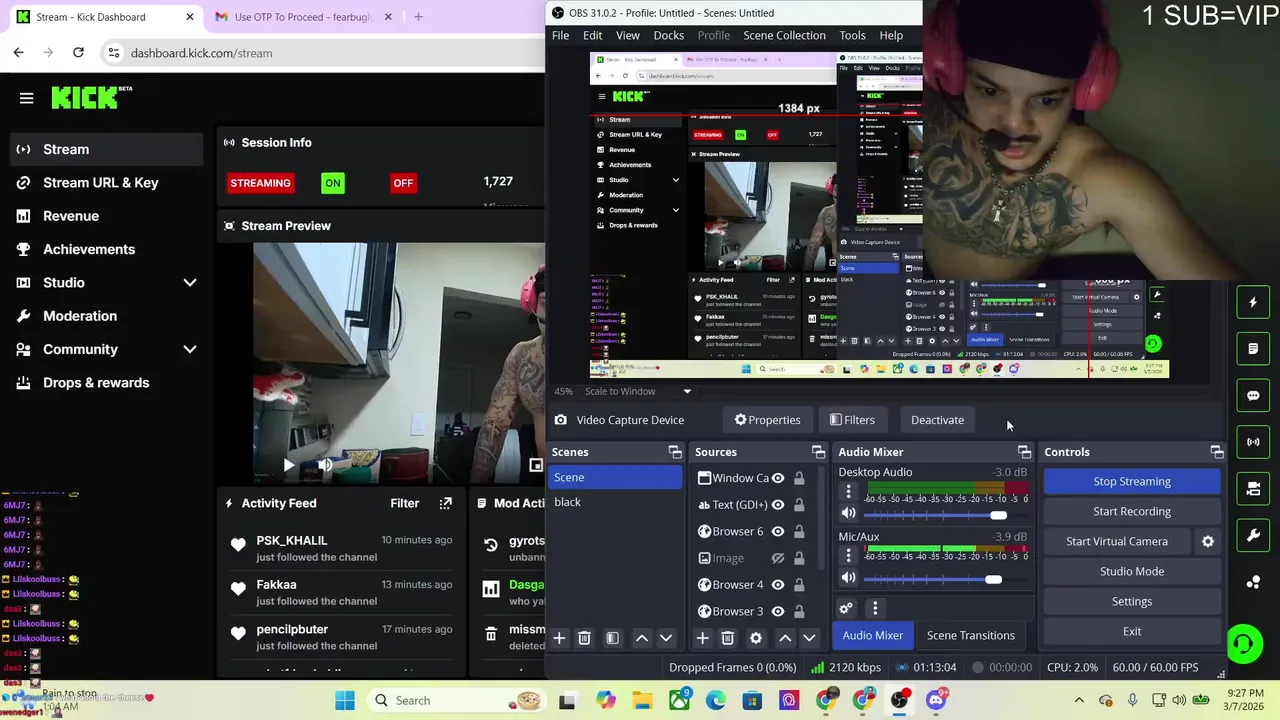The image size is (1280, 720).
Task: Float the Scenes dock
Action: [675, 452]
